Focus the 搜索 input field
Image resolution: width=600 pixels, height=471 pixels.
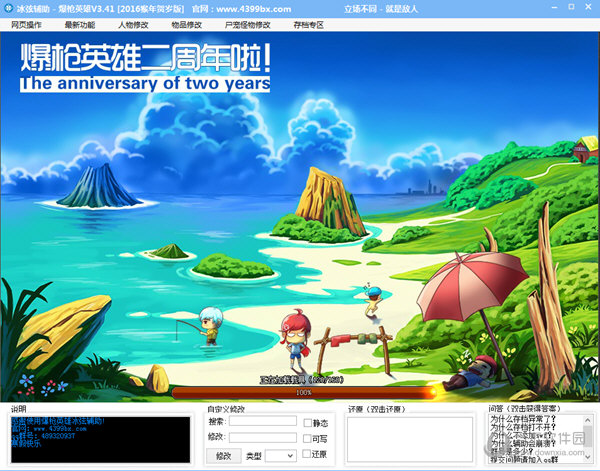263,421
